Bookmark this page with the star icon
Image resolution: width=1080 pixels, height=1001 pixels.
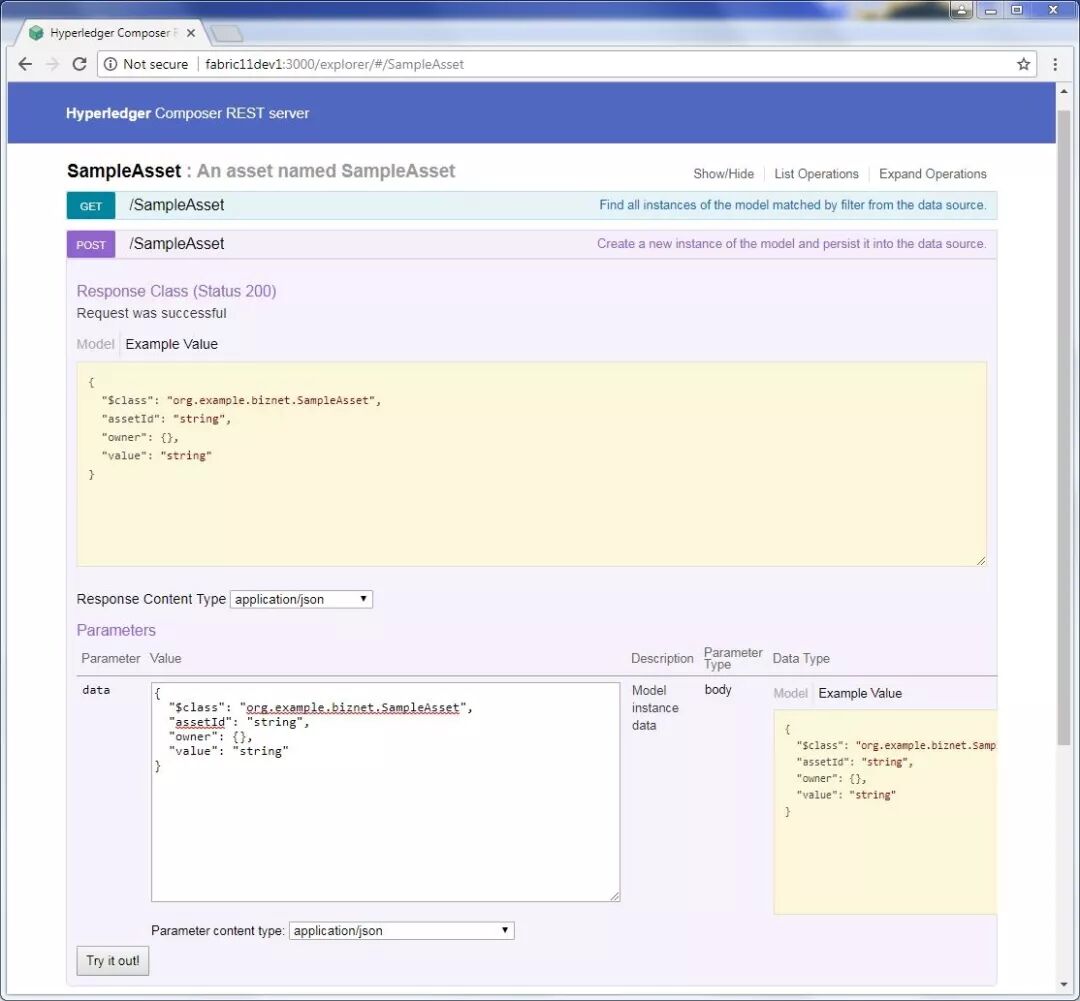tap(1024, 64)
